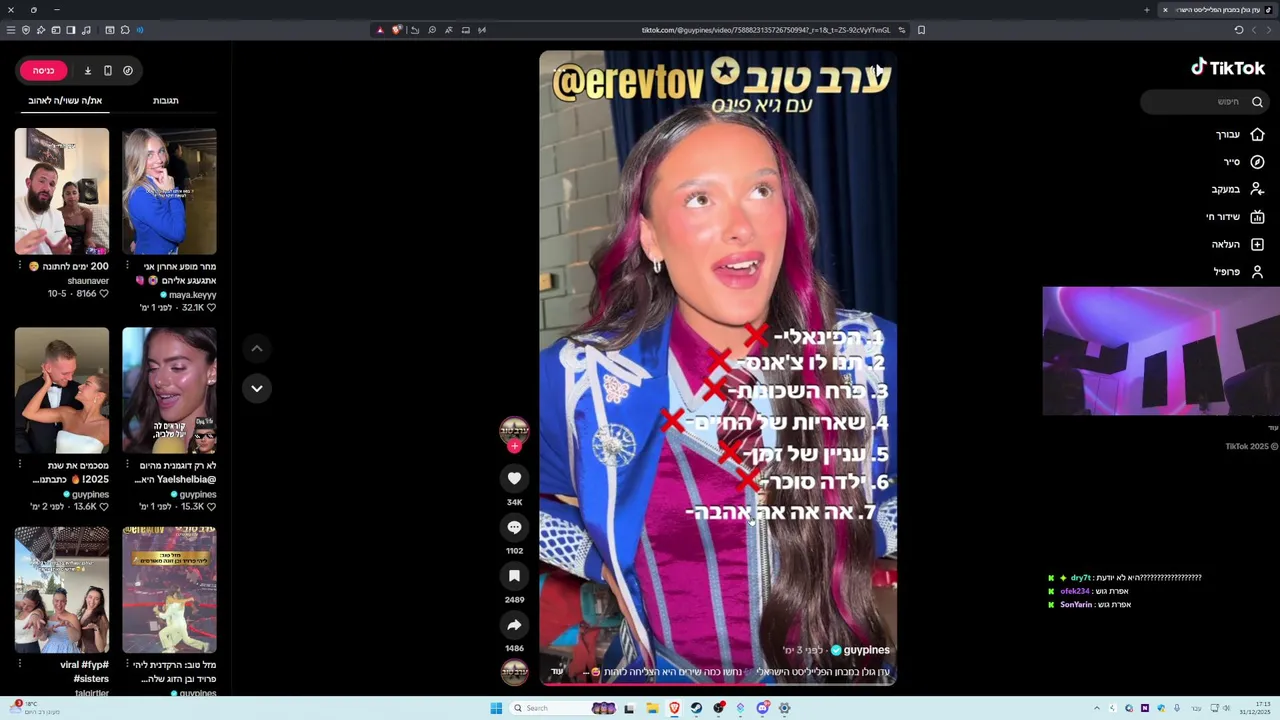The height and width of the screenshot is (720, 1280).
Task: Click the TikTok חיפוש search field
Action: pos(1205,101)
